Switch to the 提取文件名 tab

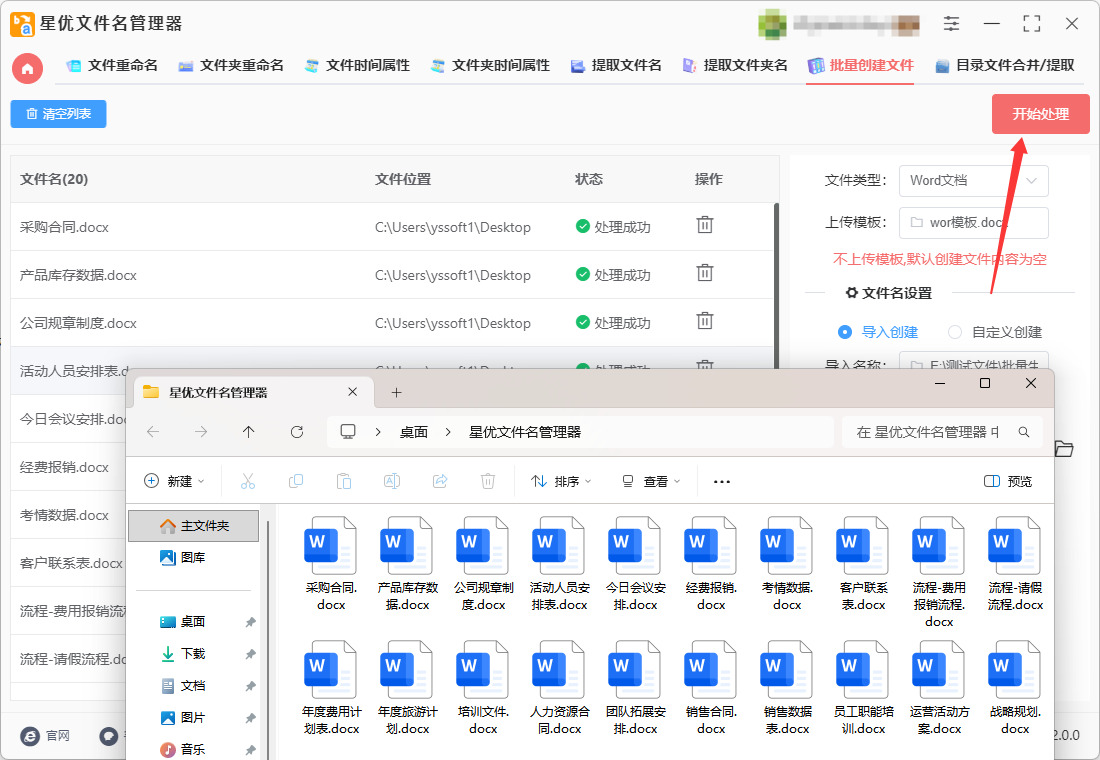coord(616,65)
